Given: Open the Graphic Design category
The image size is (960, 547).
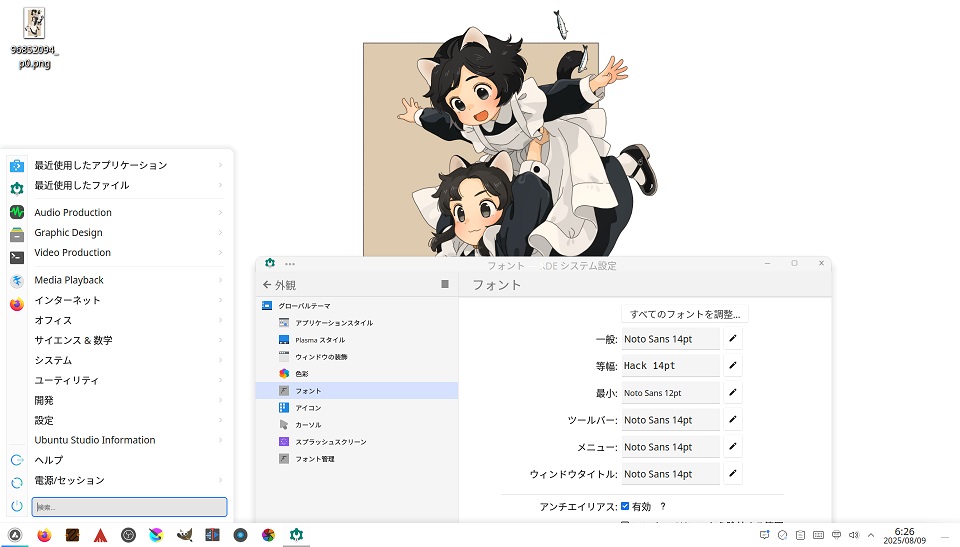Looking at the screenshot, I should point(129,233).
